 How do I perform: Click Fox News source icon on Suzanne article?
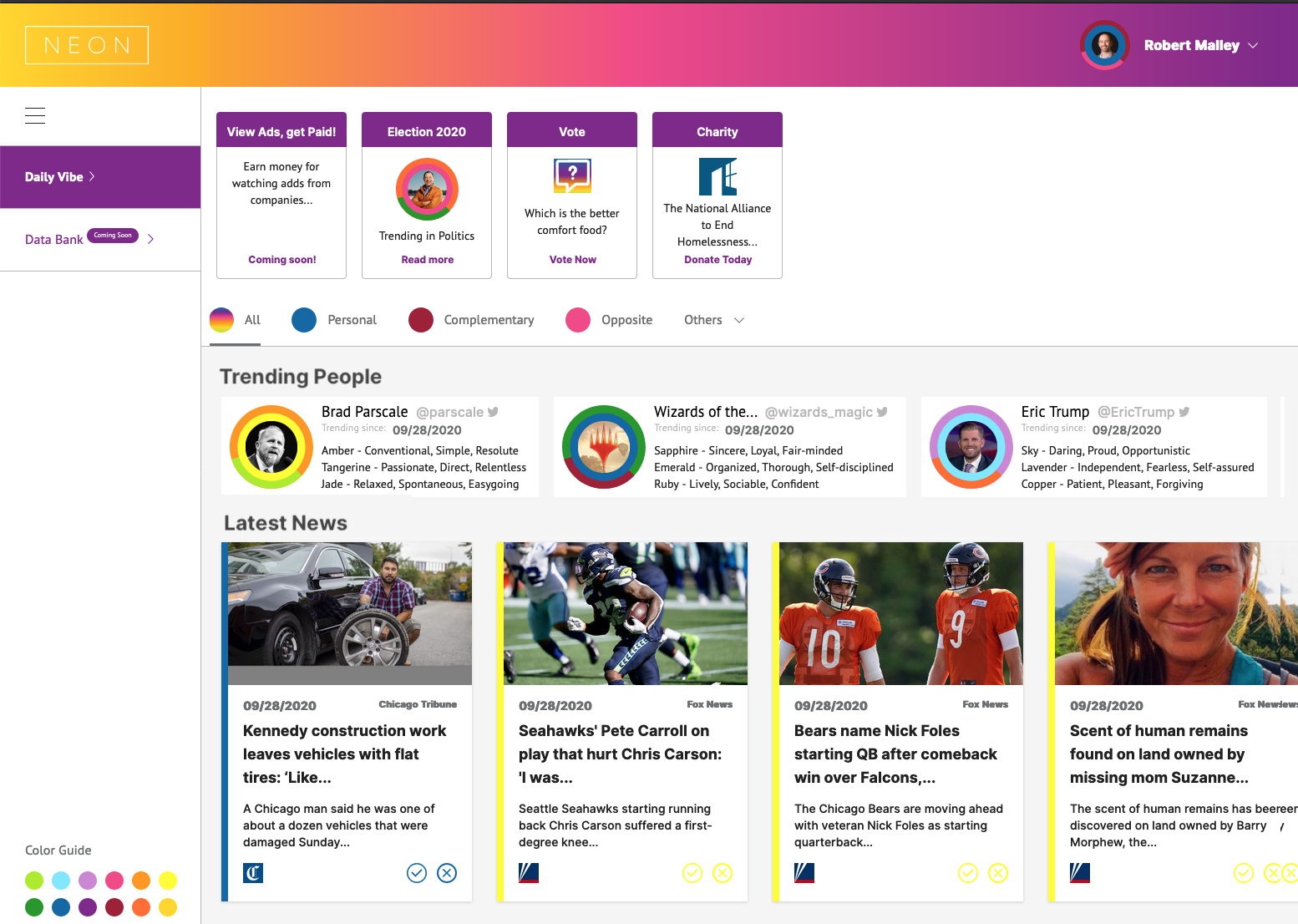click(1080, 873)
